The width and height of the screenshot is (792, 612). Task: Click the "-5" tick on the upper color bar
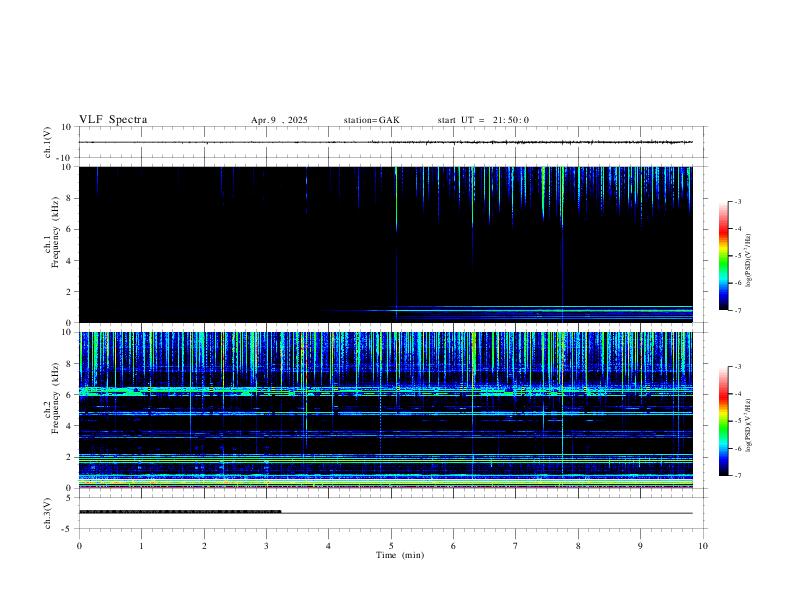coord(738,256)
